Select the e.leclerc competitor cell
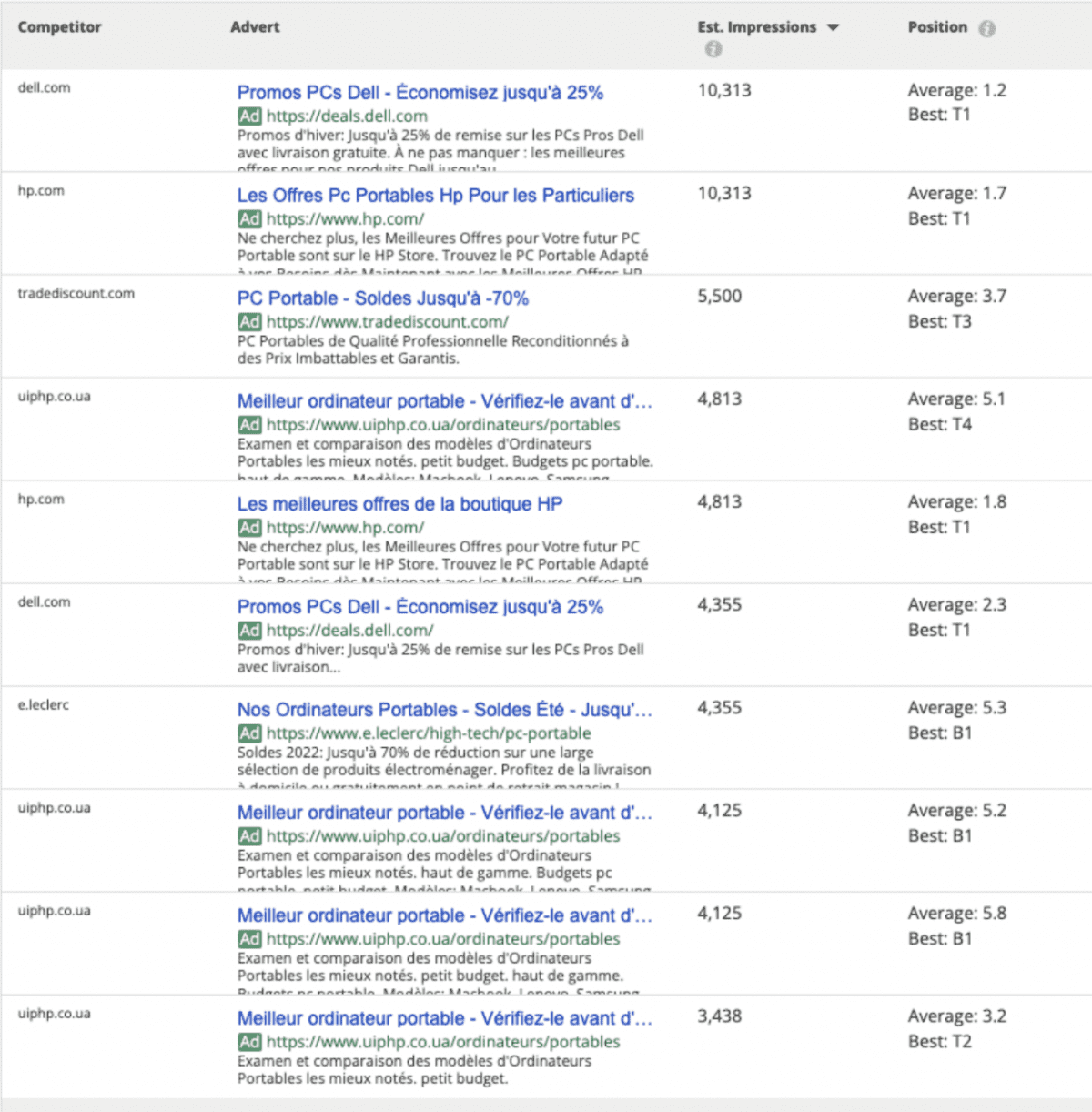 [x=43, y=704]
